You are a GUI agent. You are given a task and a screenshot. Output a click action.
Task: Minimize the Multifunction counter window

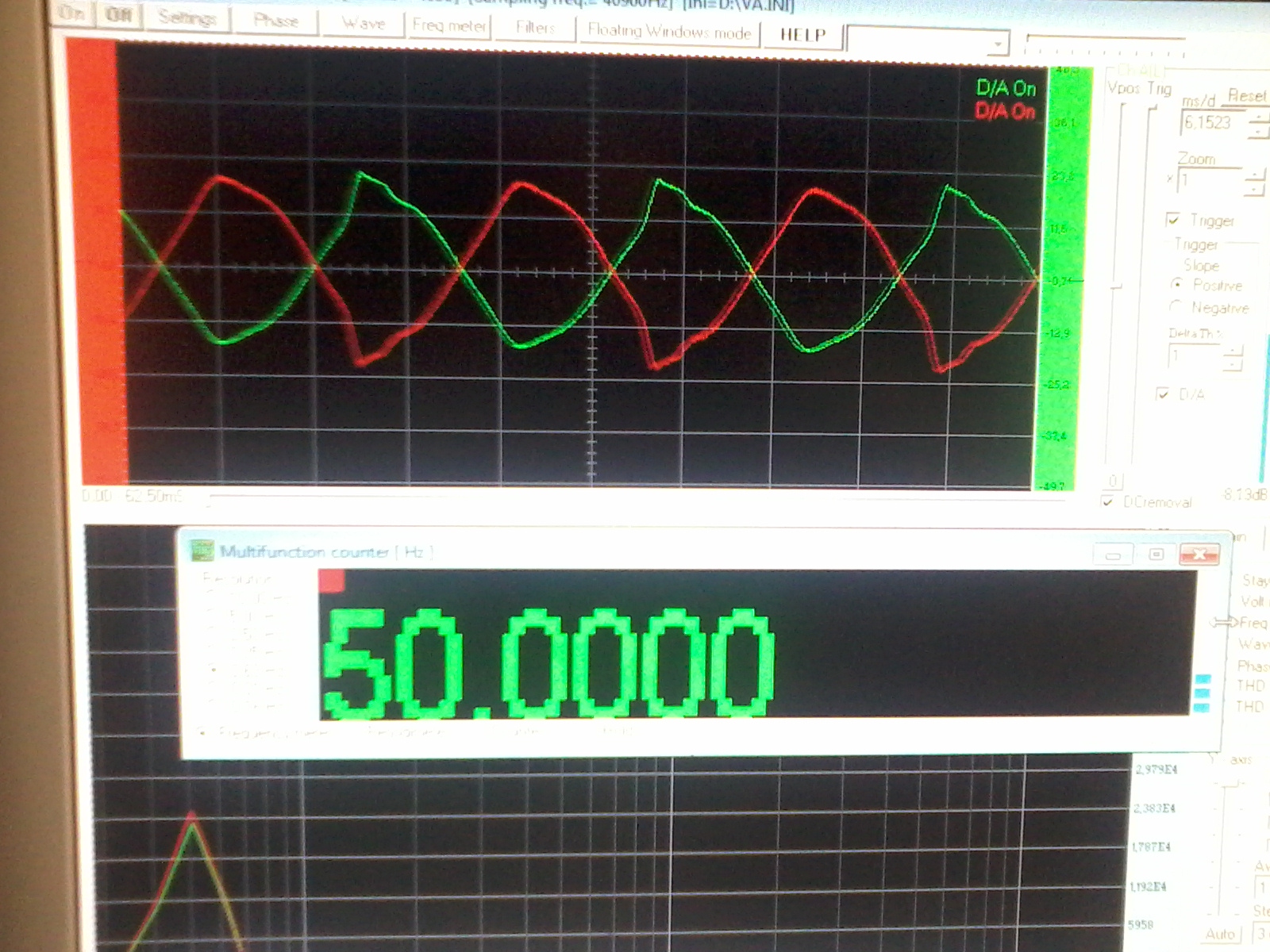pos(1113,555)
